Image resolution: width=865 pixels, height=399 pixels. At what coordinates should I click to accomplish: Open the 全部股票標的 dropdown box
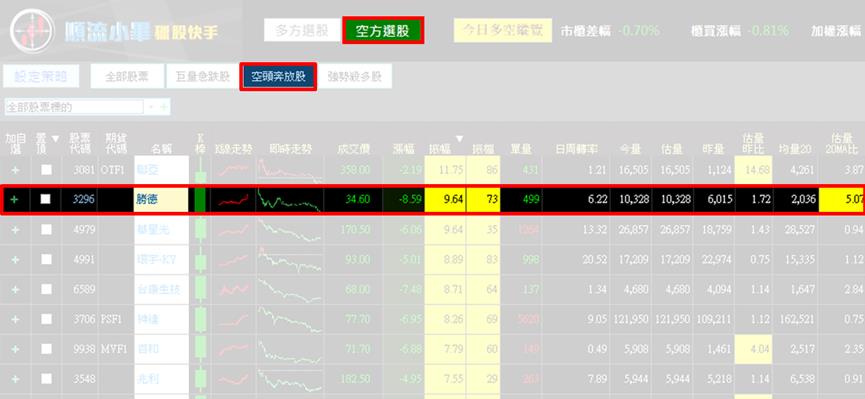pyautogui.click(x=74, y=107)
